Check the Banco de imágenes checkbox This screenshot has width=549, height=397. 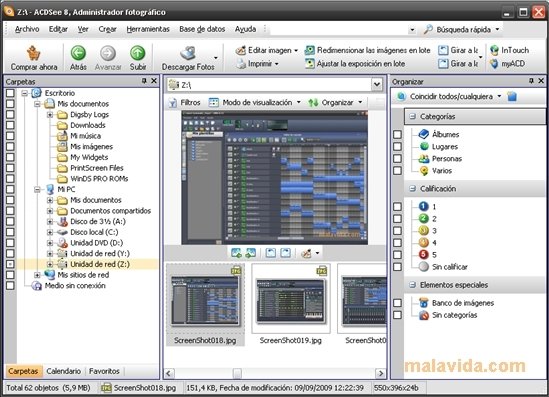(x=397, y=303)
